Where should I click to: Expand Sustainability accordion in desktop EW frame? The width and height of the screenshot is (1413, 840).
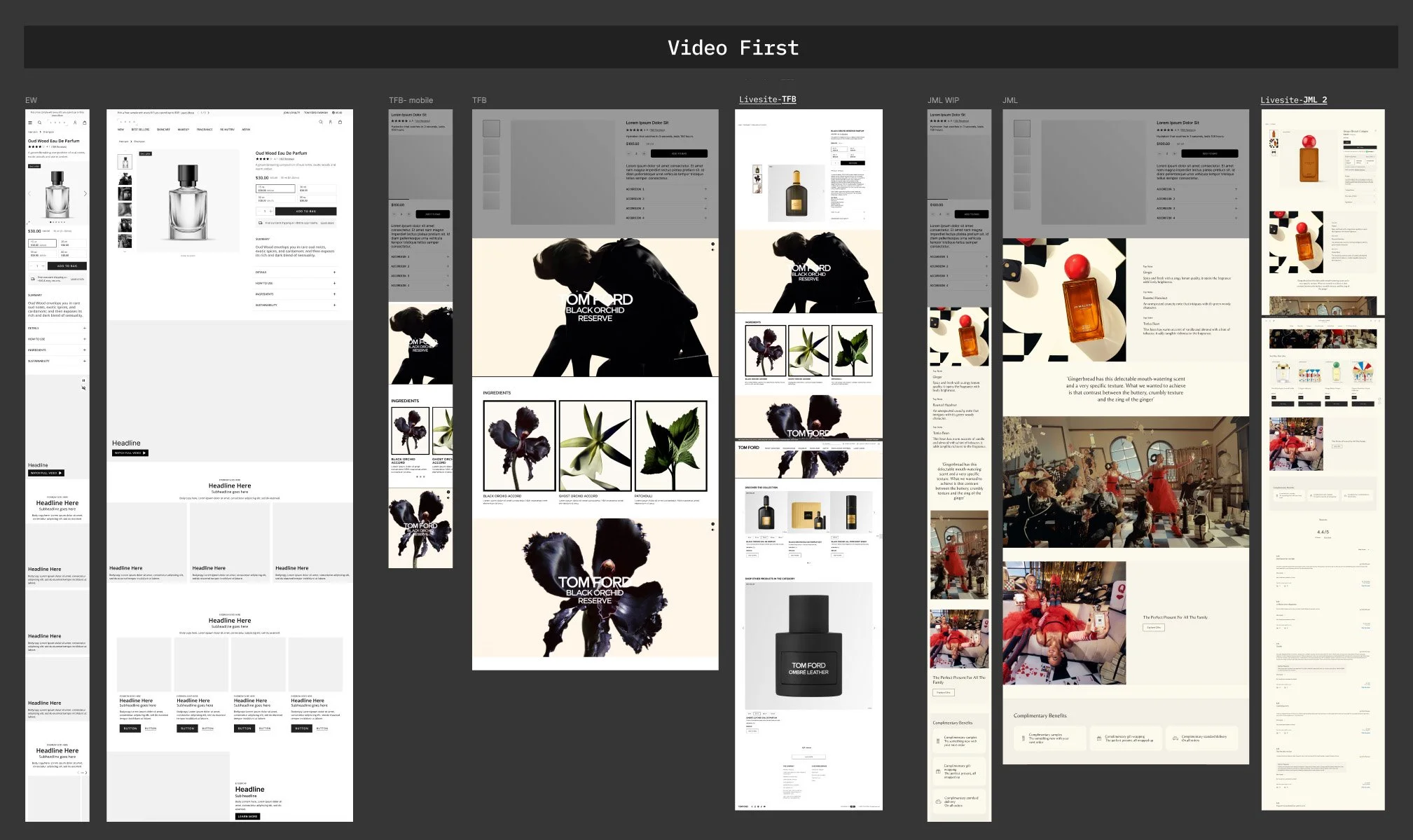(x=295, y=305)
